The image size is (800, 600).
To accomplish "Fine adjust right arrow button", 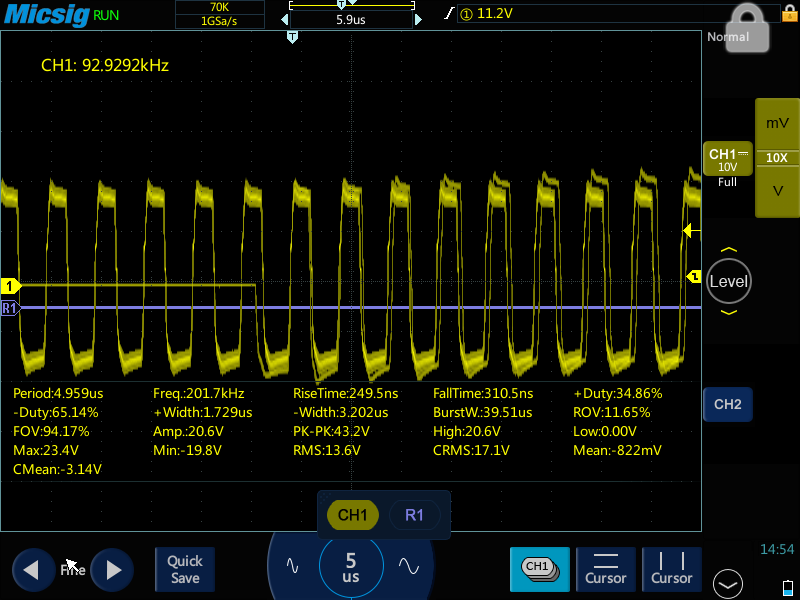I will pos(112,570).
